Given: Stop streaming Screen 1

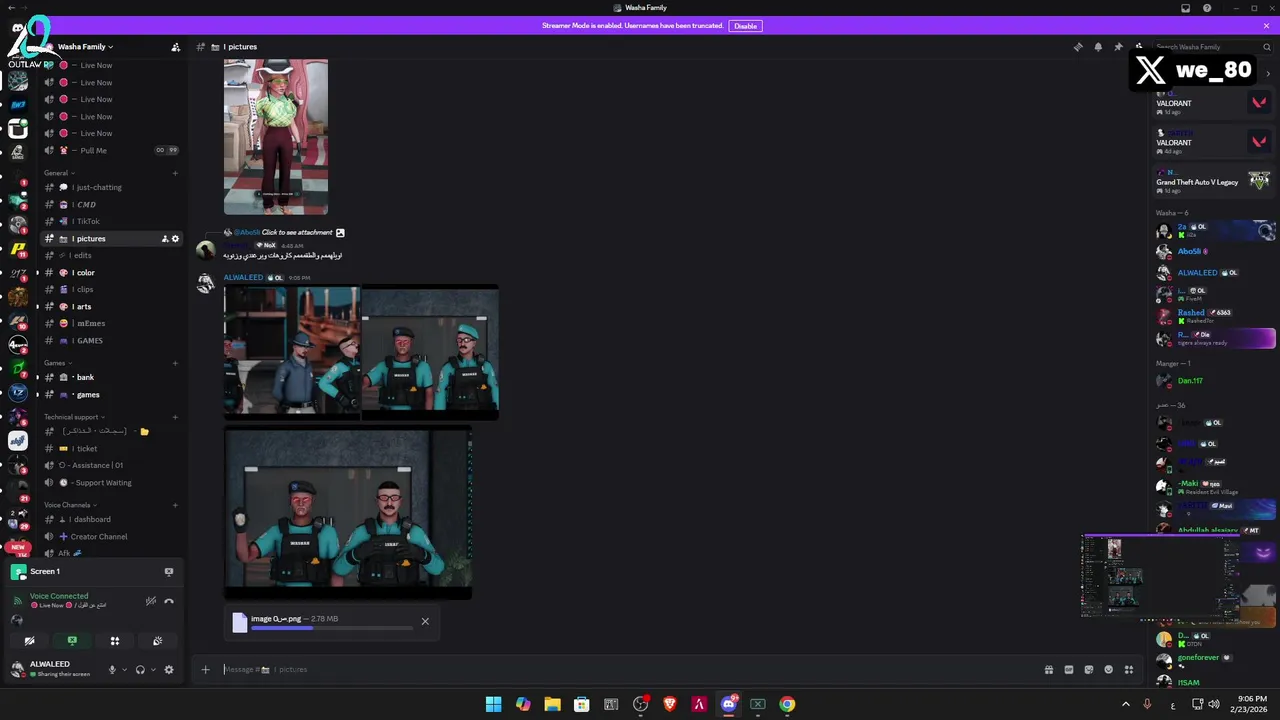Looking at the screenshot, I should pyautogui.click(x=168, y=572).
